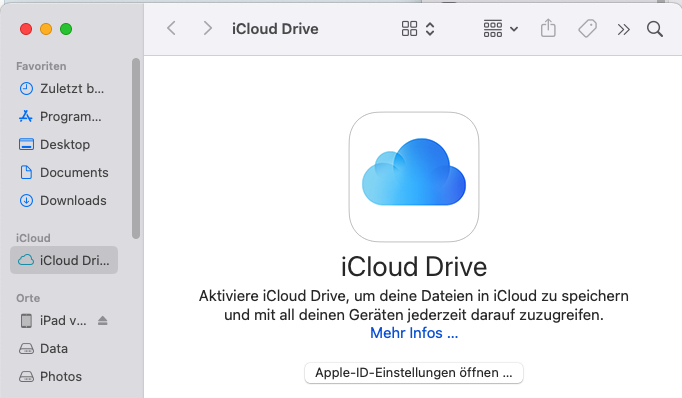This screenshot has width=682, height=398.
Task: Select the Data volume in sidebar
Action: [x=64, y=348]
